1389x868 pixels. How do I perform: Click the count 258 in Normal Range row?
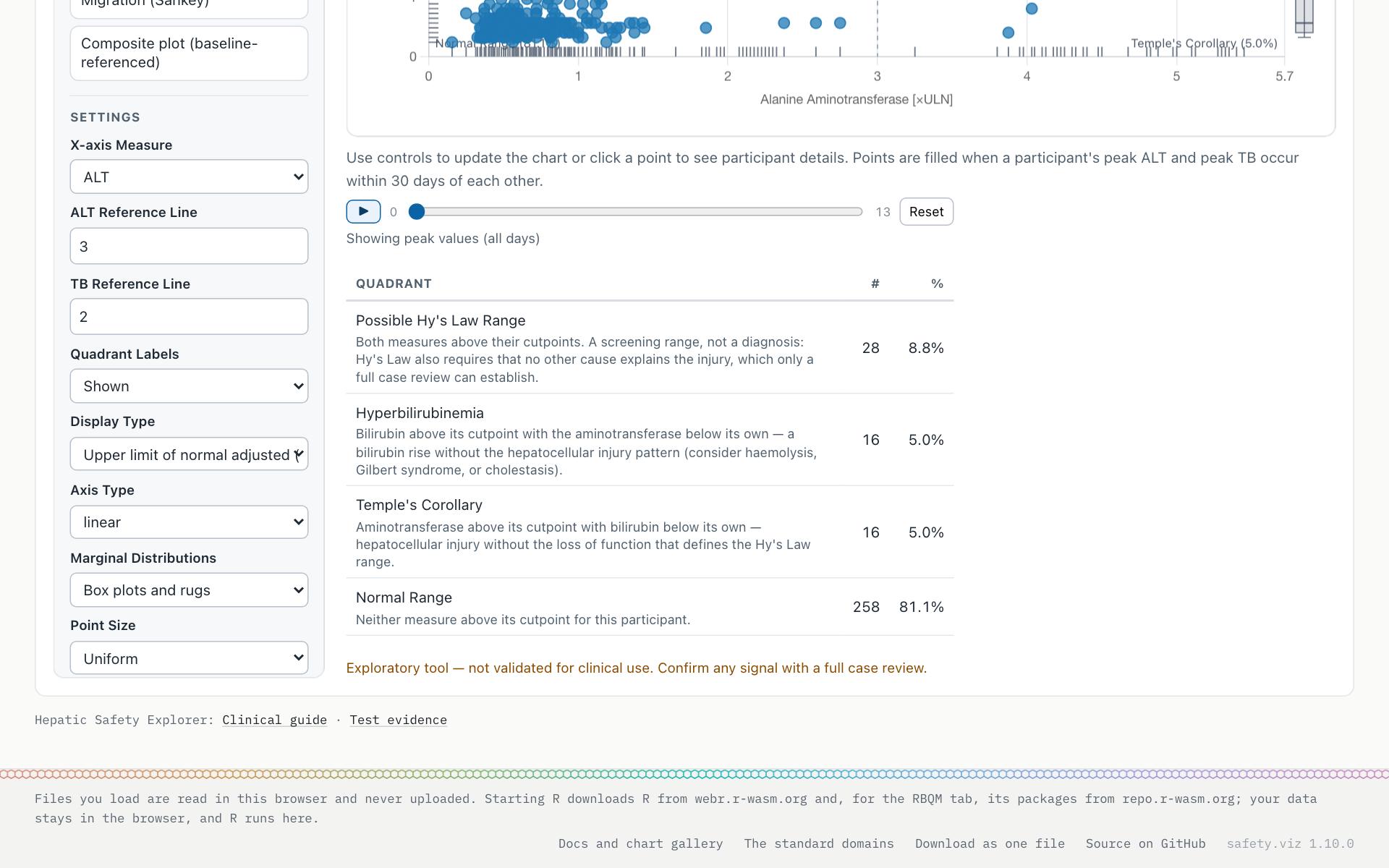coord(866,607)
